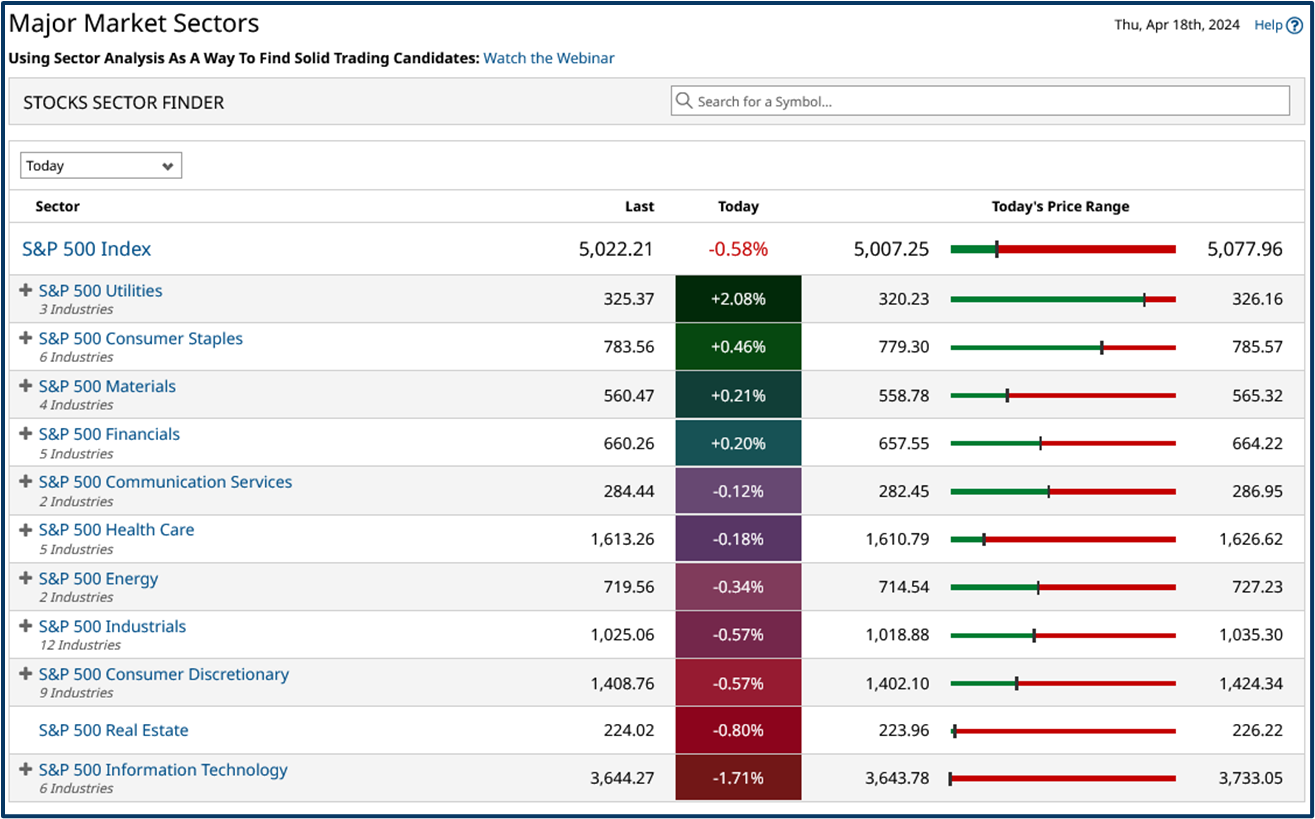Click the Search for a Symbol field
The image size is (1315, 819).
(x=980, y=100)
